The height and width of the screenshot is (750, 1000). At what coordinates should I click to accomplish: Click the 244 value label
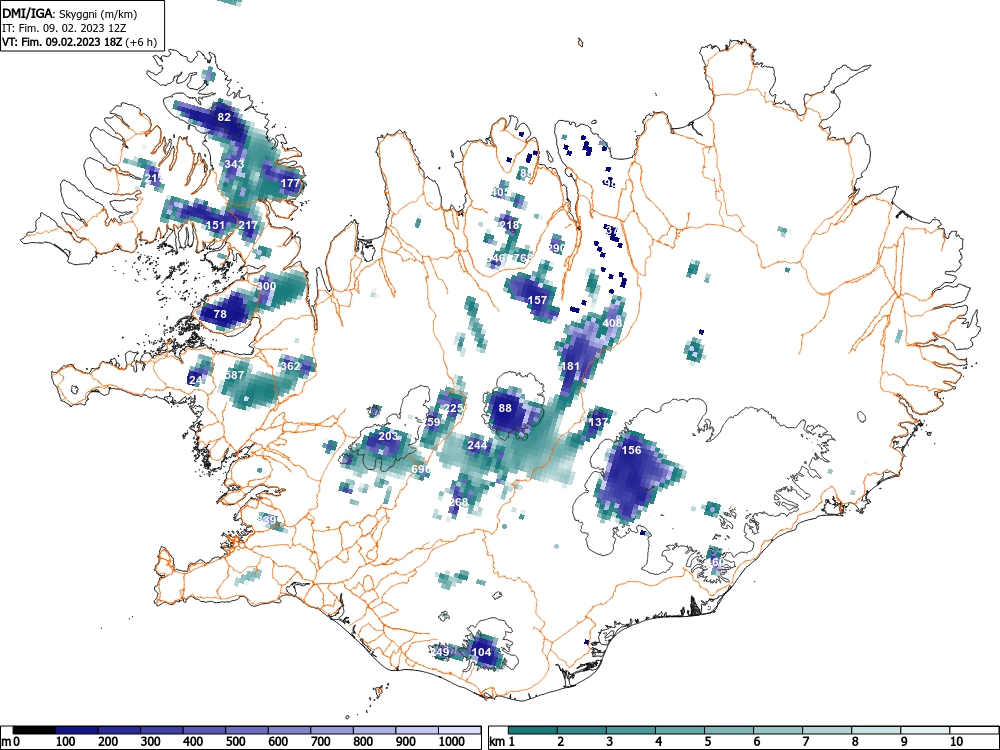pos(477,445)
